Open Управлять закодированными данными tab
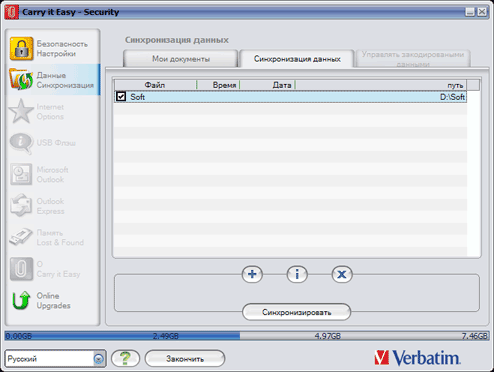Viewport: 494px width, 372px height. click(413, 59)
